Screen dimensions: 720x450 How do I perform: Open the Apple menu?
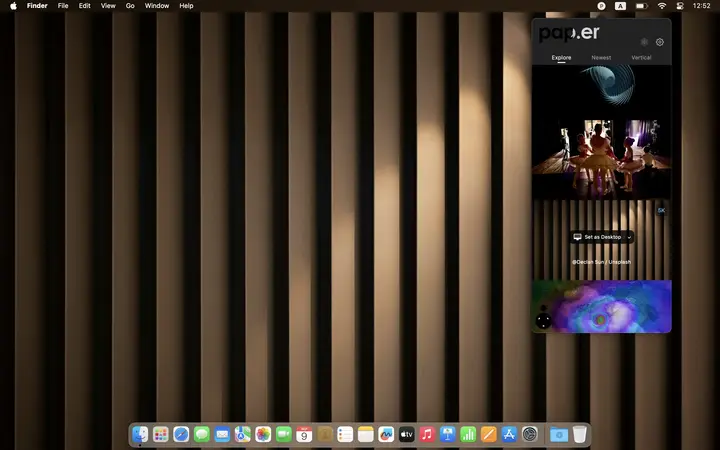click(x=13, y=6)
